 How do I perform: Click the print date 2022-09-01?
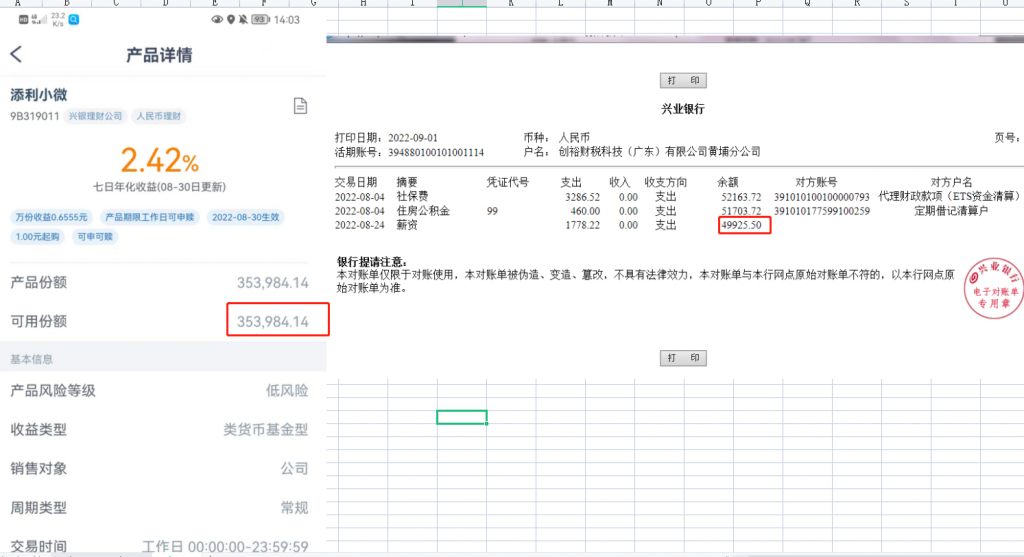413,138
